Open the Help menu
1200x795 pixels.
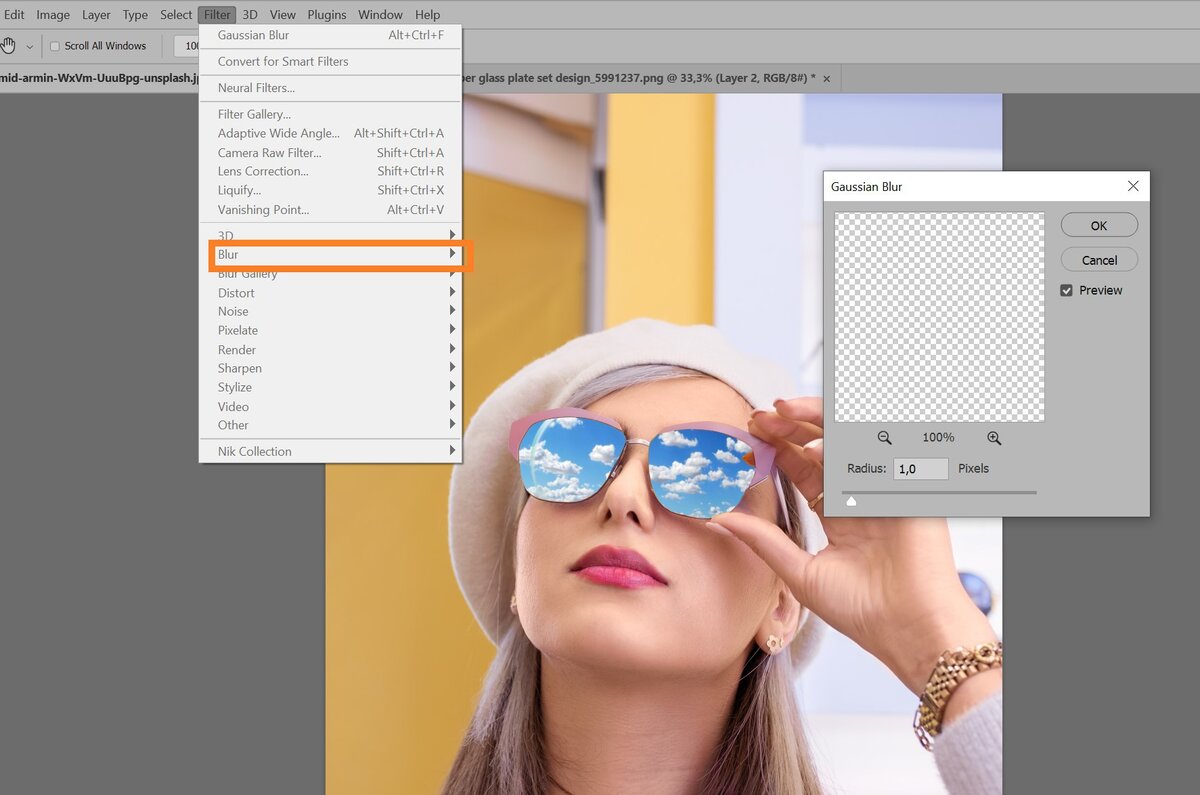pyautogui.click(x=427, y=15)
